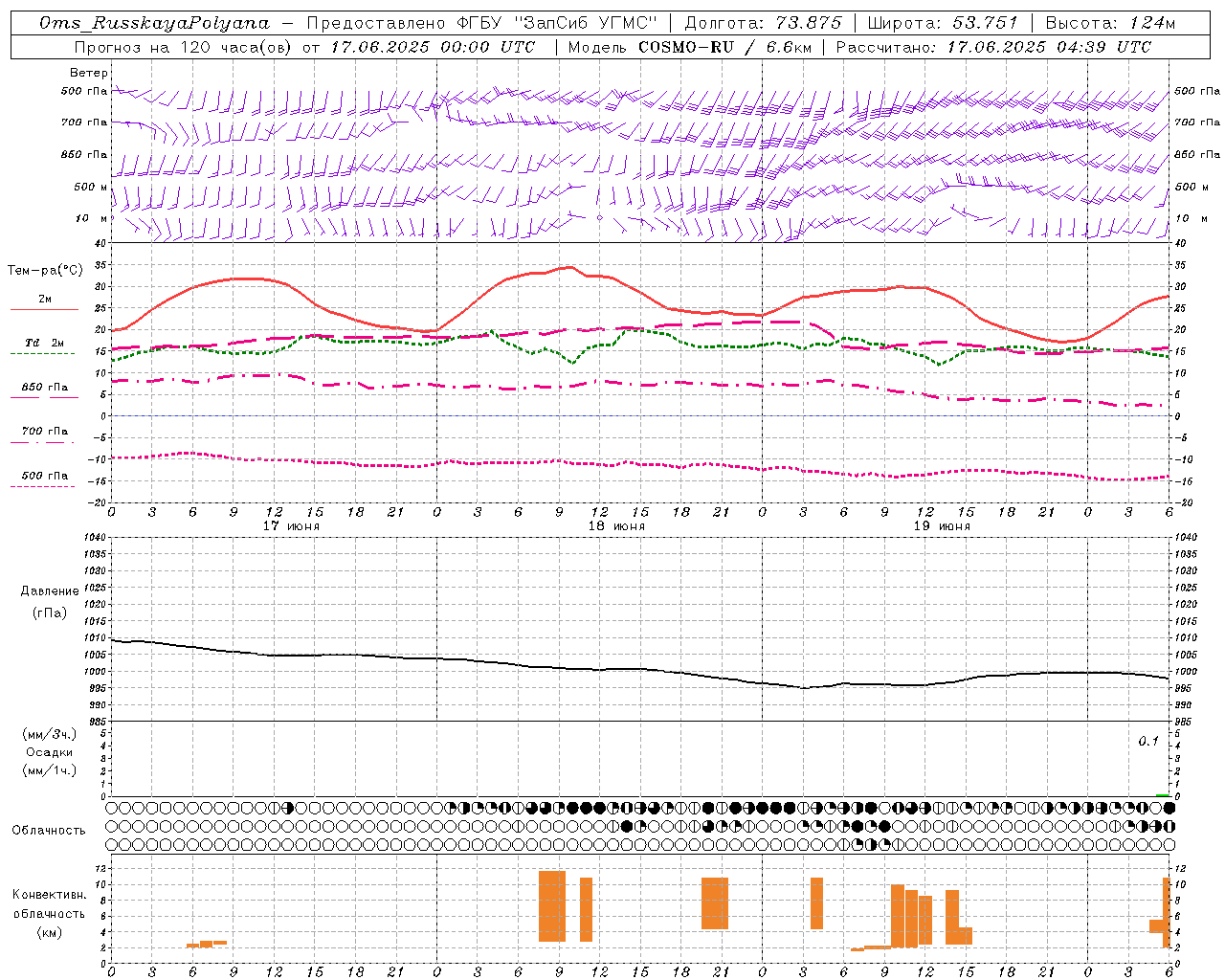Click the '2м' temperature legend entry
Viewport: 1225px width, 980px height.
point(44,300)
